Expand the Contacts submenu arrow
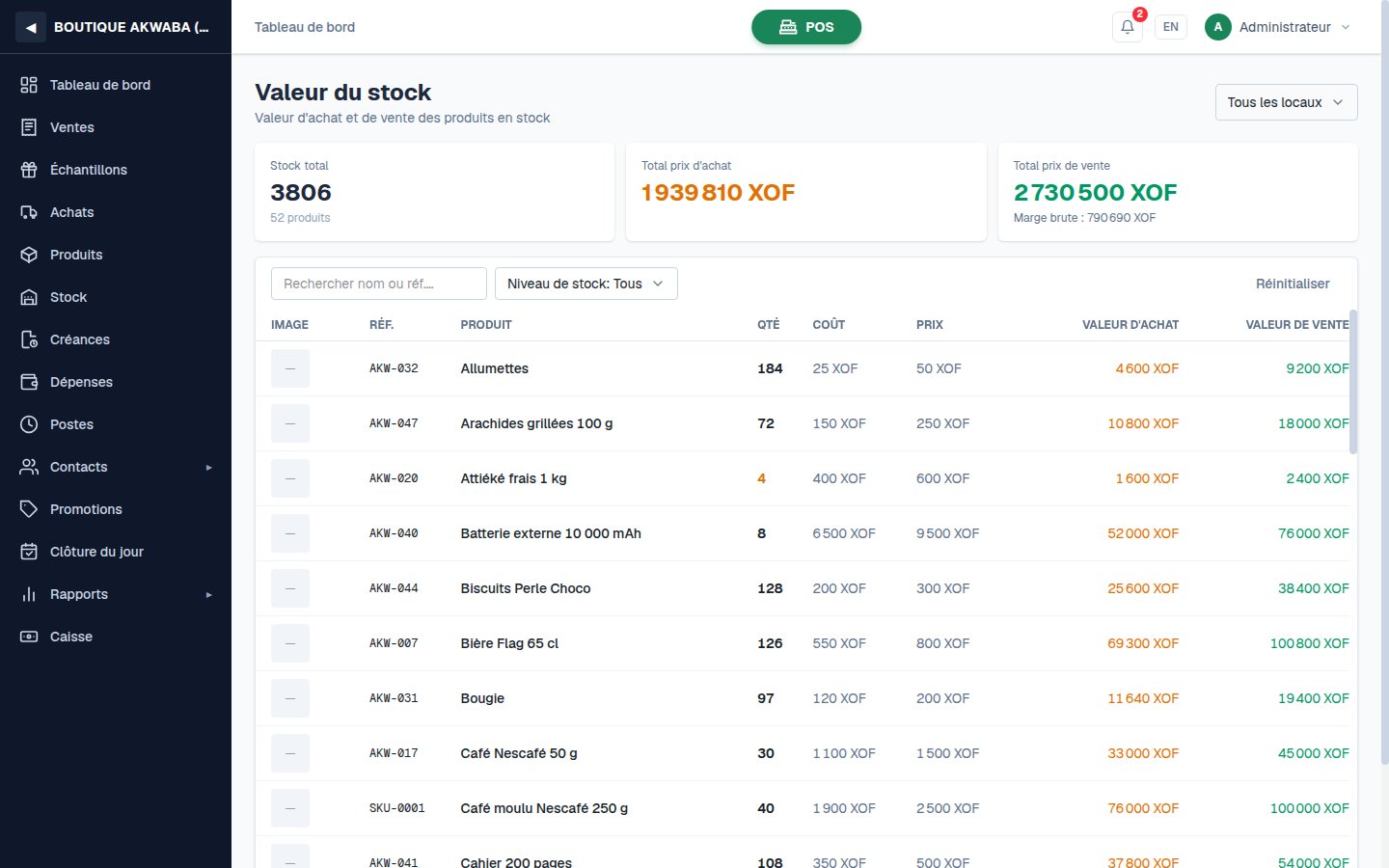1389x868 pixels. click(x=208, y=468)
